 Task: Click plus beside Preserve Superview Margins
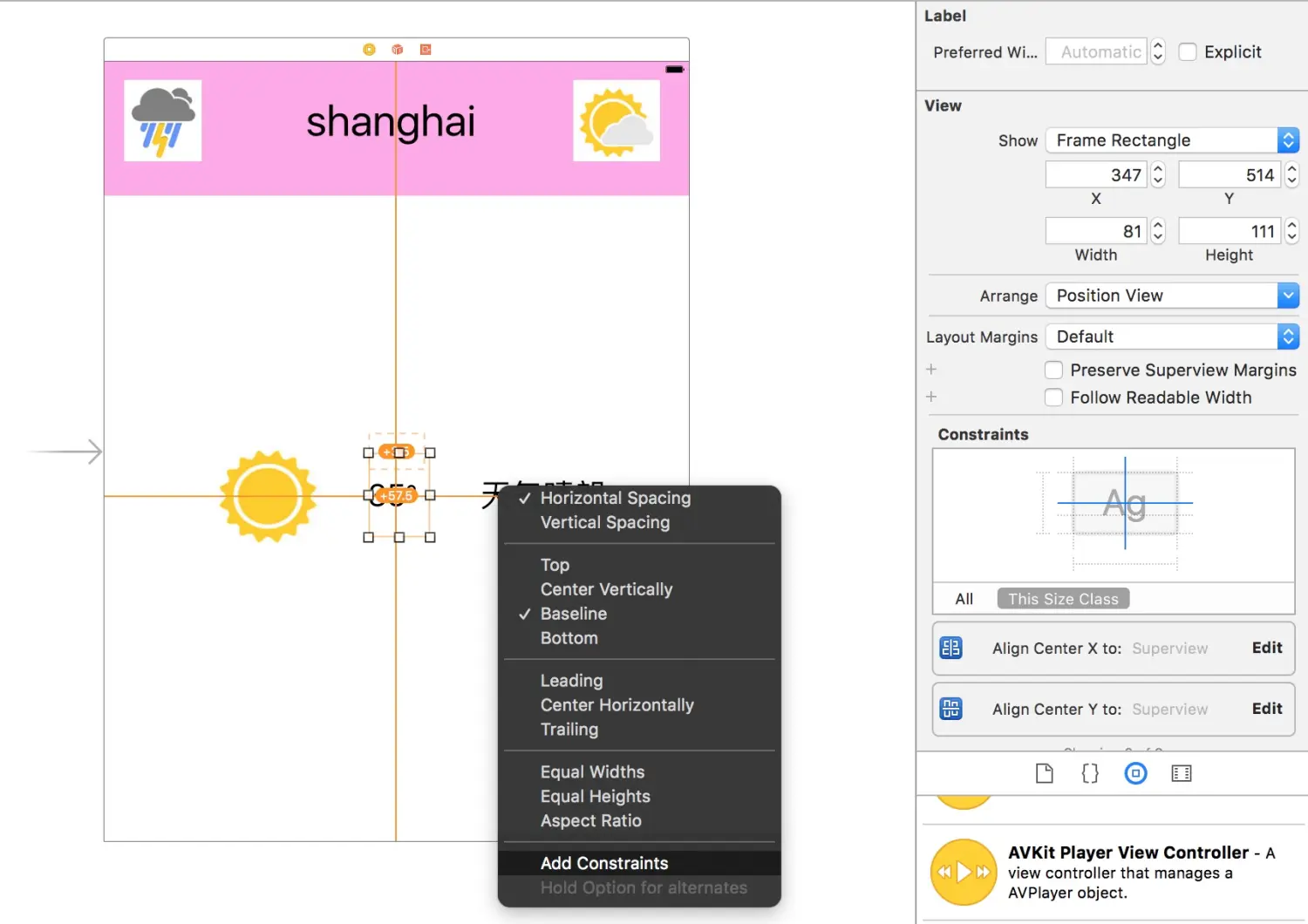(931, 370)
